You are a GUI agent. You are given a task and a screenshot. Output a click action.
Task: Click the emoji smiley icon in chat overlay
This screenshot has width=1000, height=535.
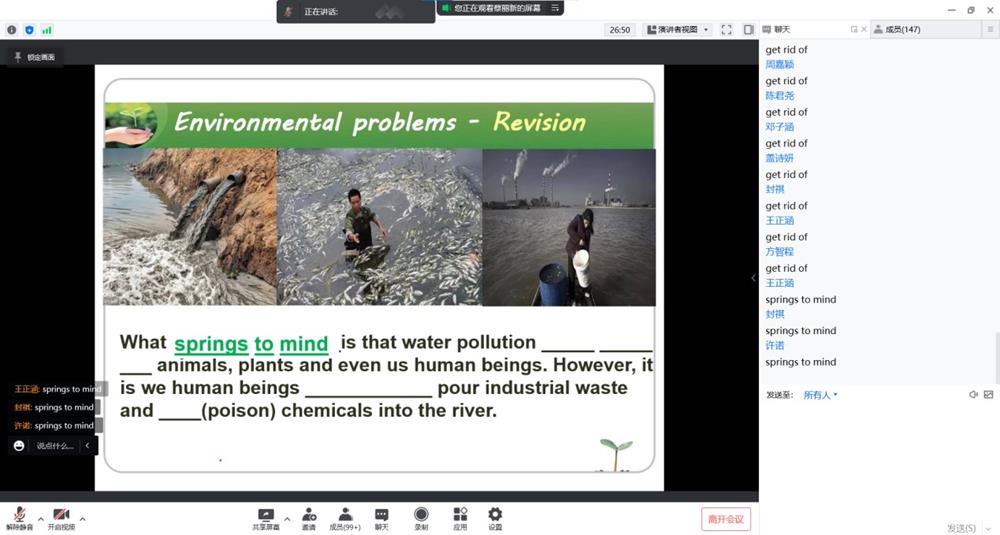click(x=19, y=445)
